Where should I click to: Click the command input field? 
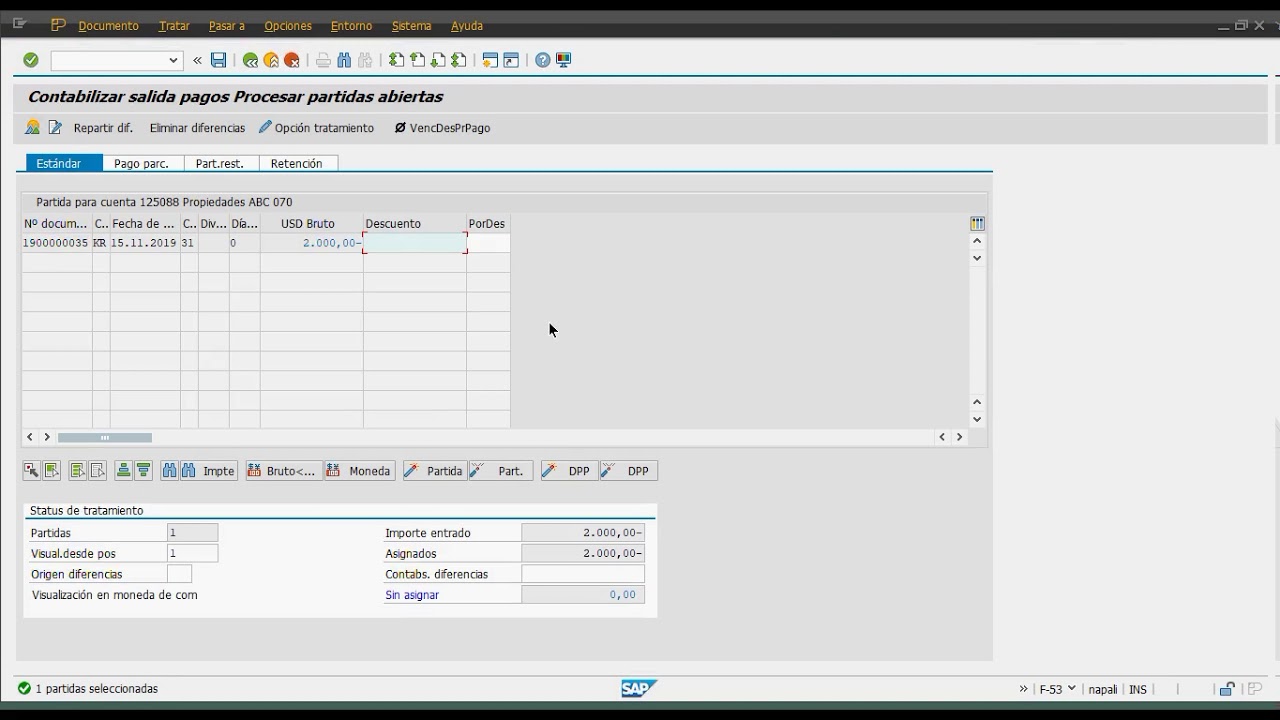click(108, 60)
